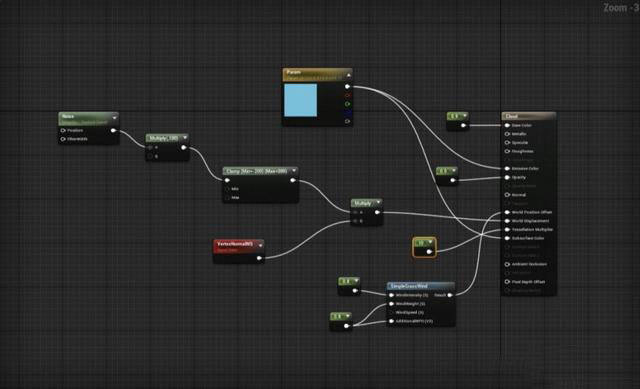Viewport: 640px width, 389px height.
Task: Click the Metallic pin on Cloud node
Action: coord(507,134)
